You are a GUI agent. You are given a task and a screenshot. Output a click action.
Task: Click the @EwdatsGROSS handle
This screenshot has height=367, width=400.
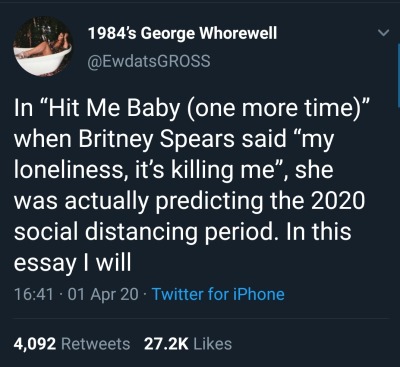coord(149,61)
